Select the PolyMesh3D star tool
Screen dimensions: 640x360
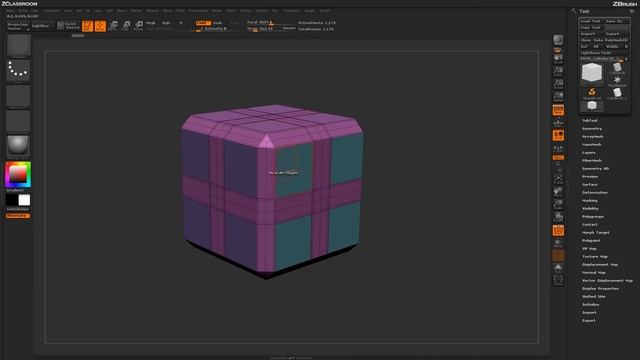[x=617, y=81]
